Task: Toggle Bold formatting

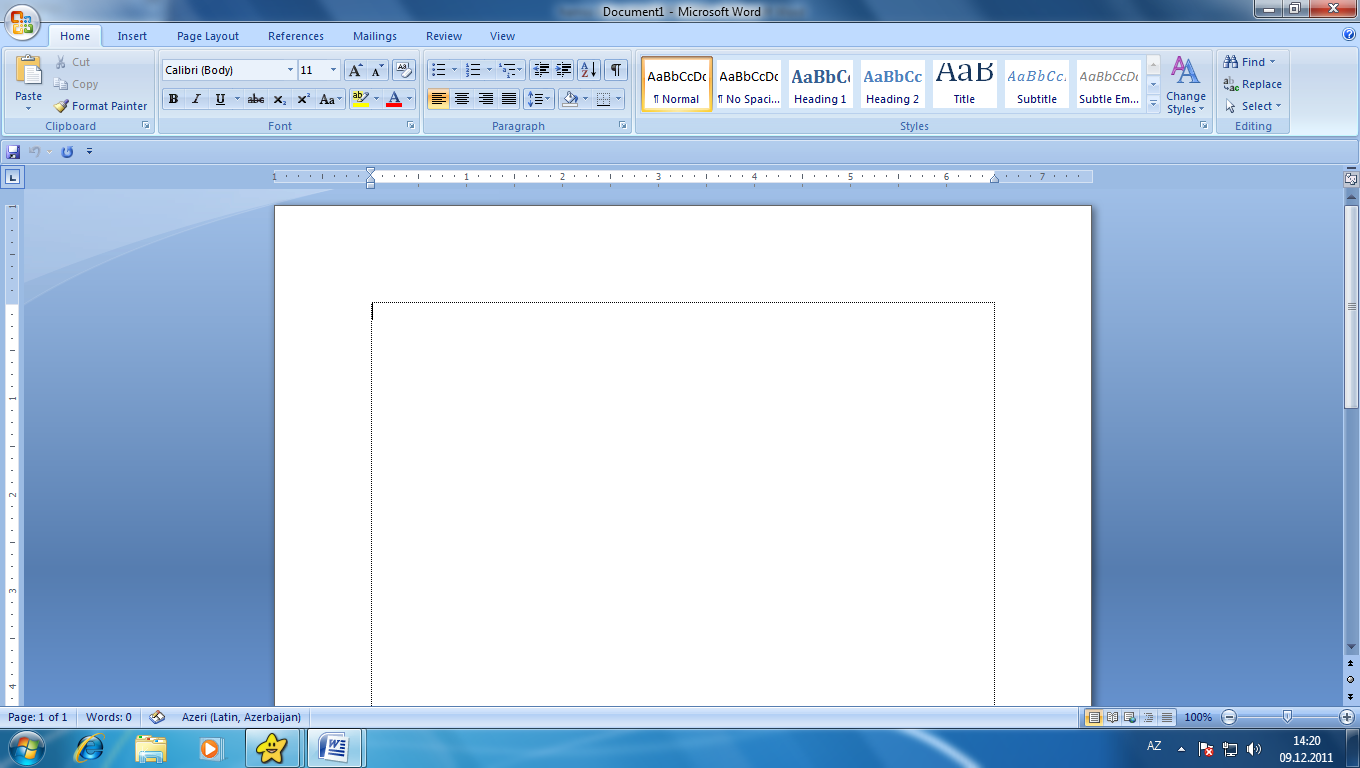Action: click(x=173, y=99)
